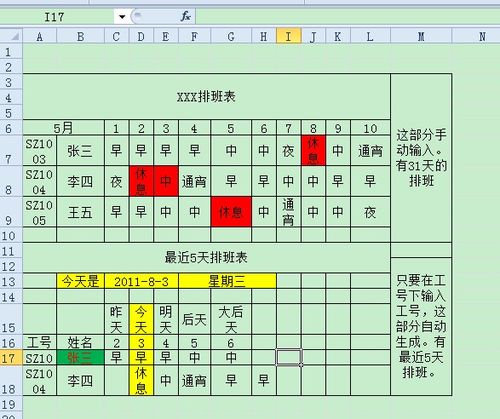Click the 后天 header cell
The height and width of the screenshot is (419, 500).
point(194,319)
